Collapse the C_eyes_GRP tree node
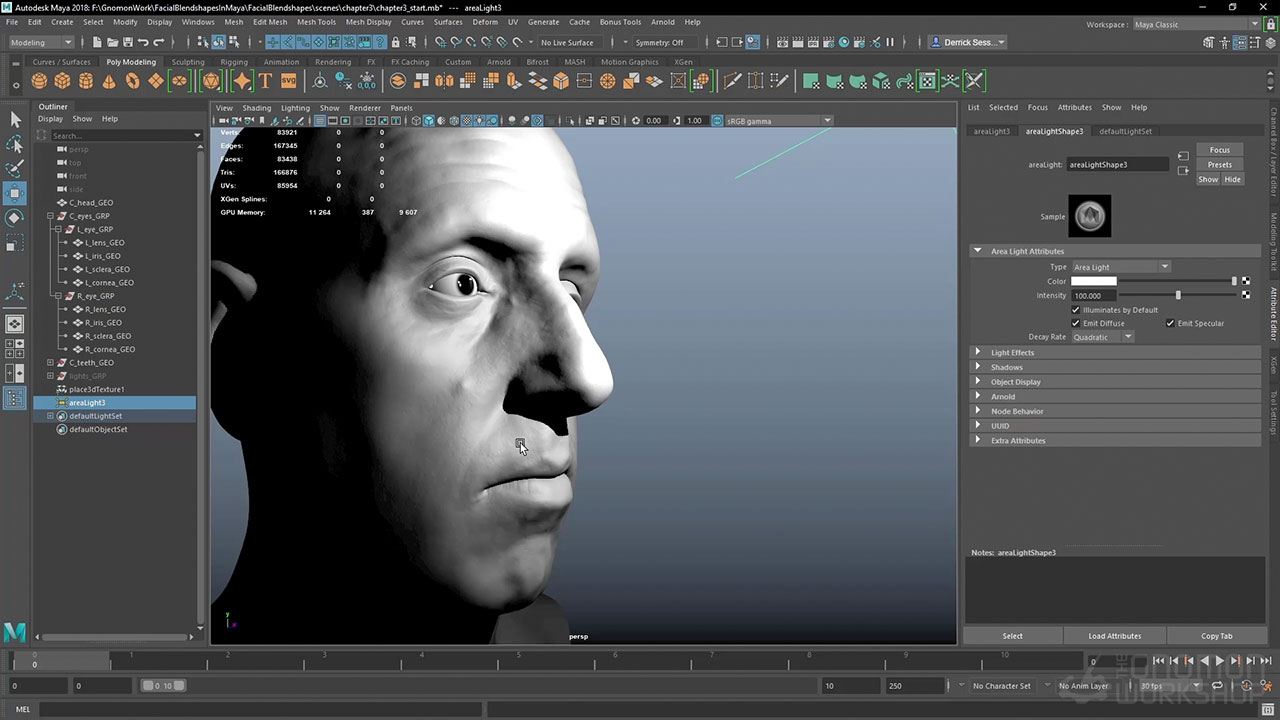1280x720 pixels. (50, 216)
